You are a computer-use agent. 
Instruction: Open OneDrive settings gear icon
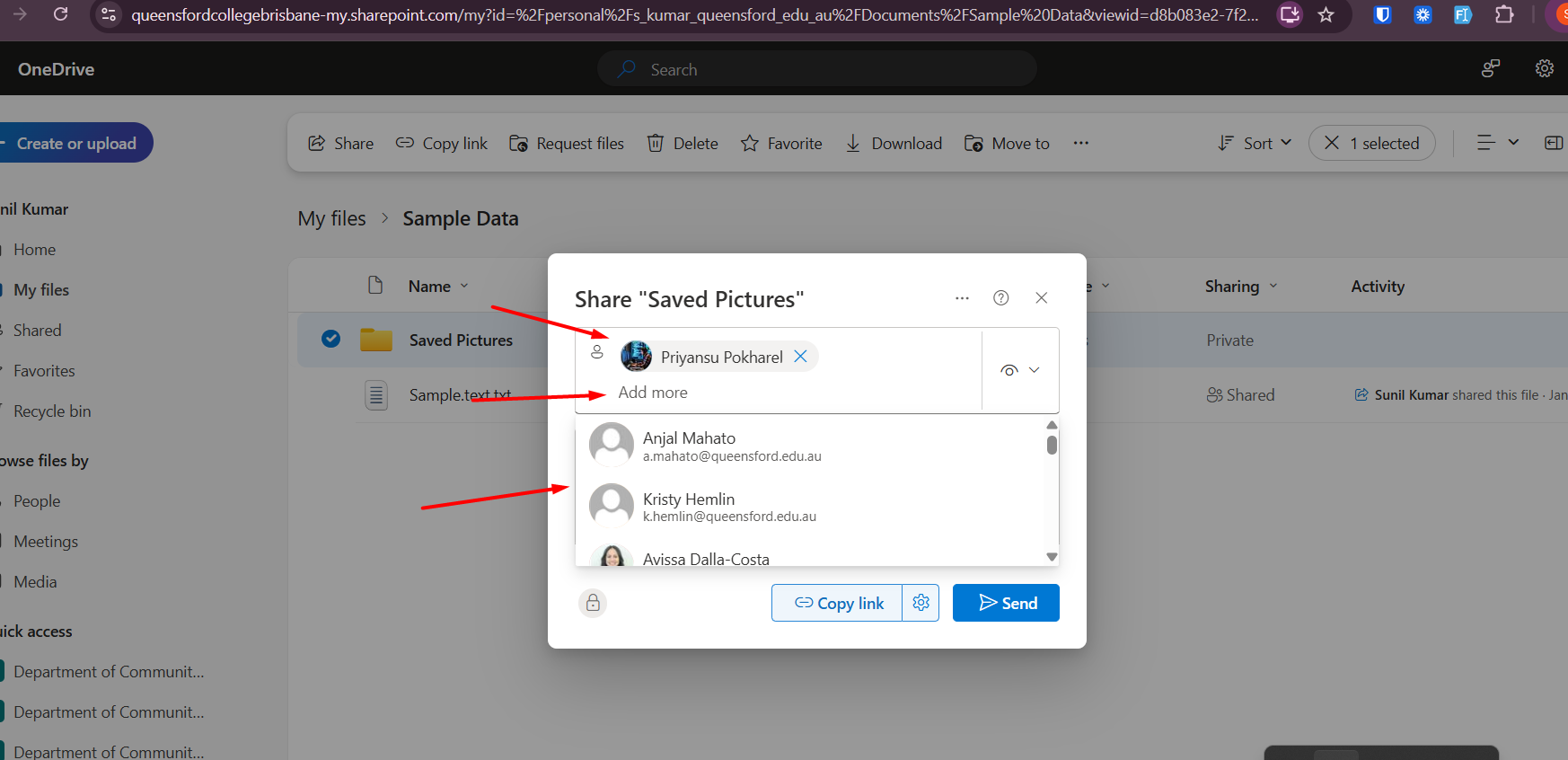[1544, 69]
